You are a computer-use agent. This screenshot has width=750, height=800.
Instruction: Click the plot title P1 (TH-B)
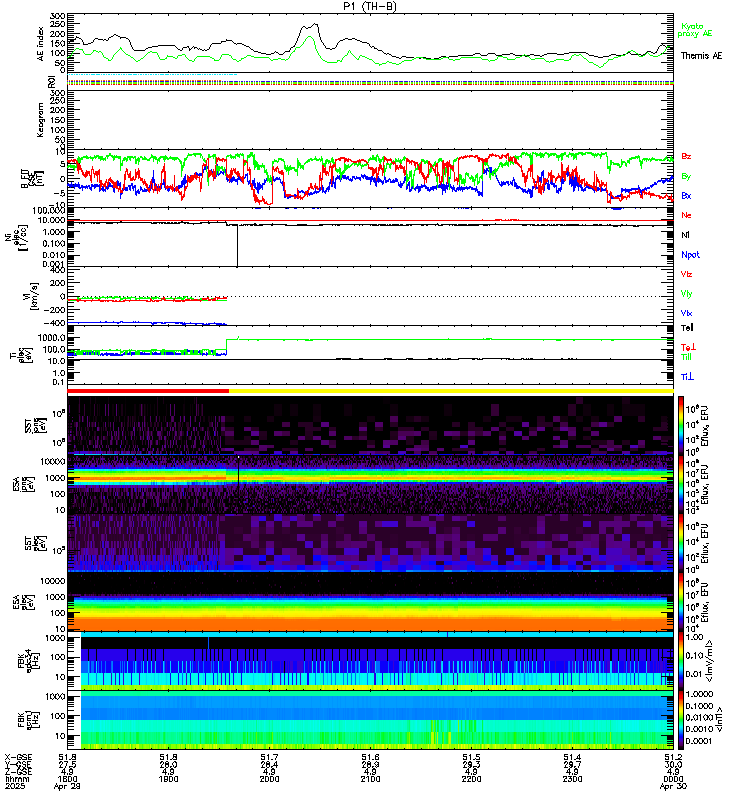click(369, 6)
